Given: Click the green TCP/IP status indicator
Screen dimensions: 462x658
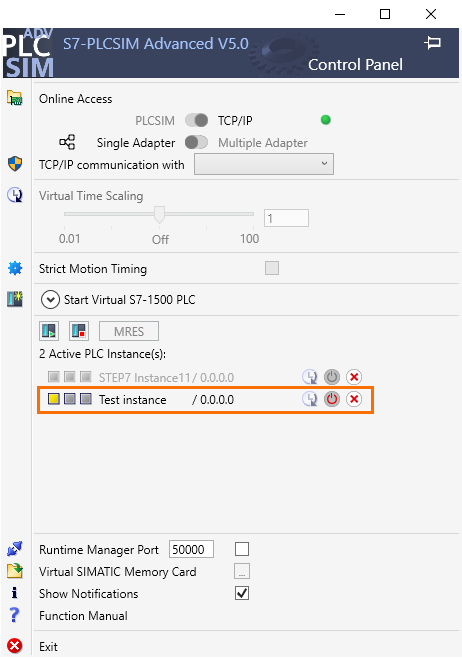Looking at the screenshot, I should coord(326,120).
